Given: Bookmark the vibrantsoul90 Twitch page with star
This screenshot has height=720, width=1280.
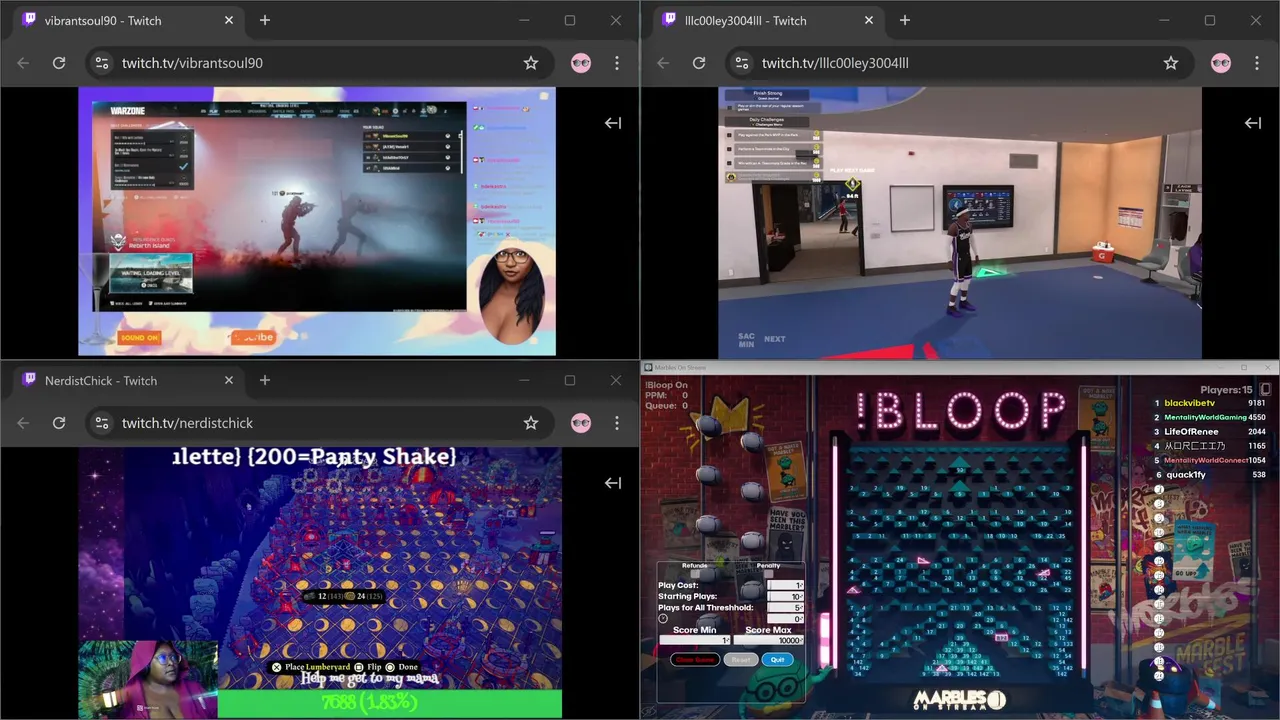Looking at the screenshot, I should [x=531, y=63].
